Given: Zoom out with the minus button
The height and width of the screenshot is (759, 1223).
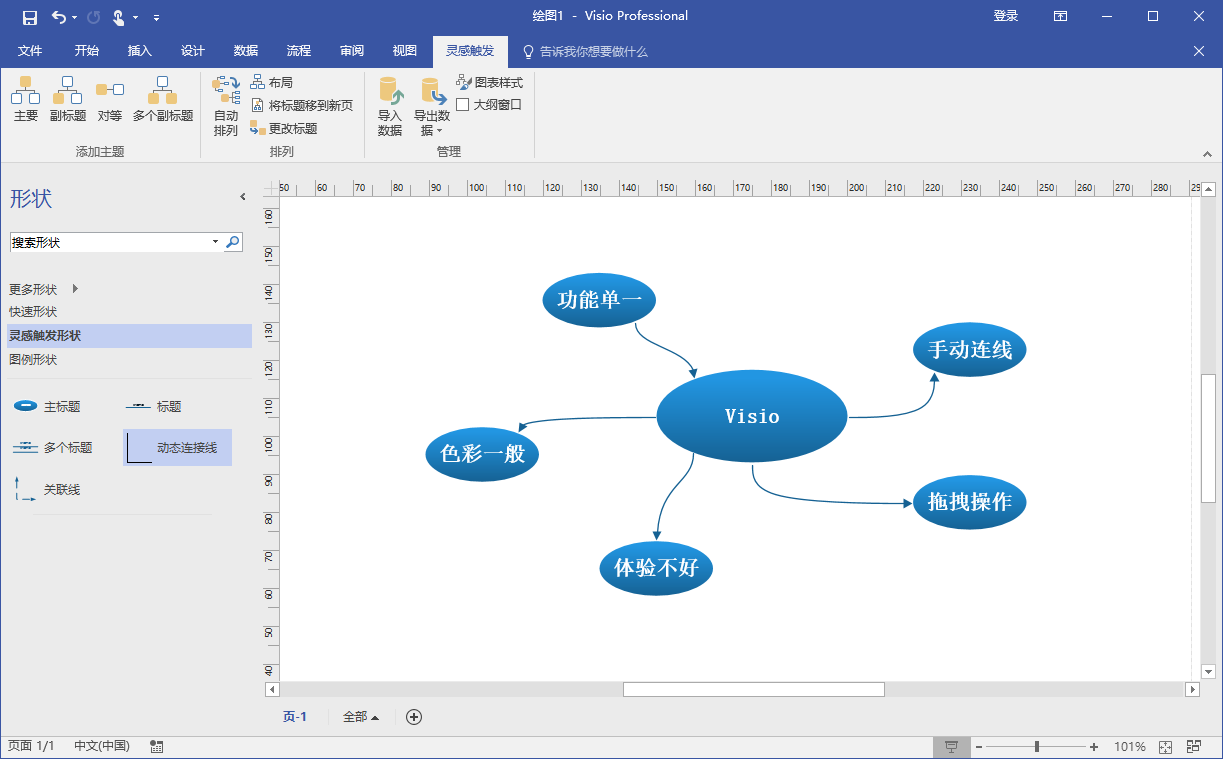Looking at the screenshot, I should pos(979,747).
